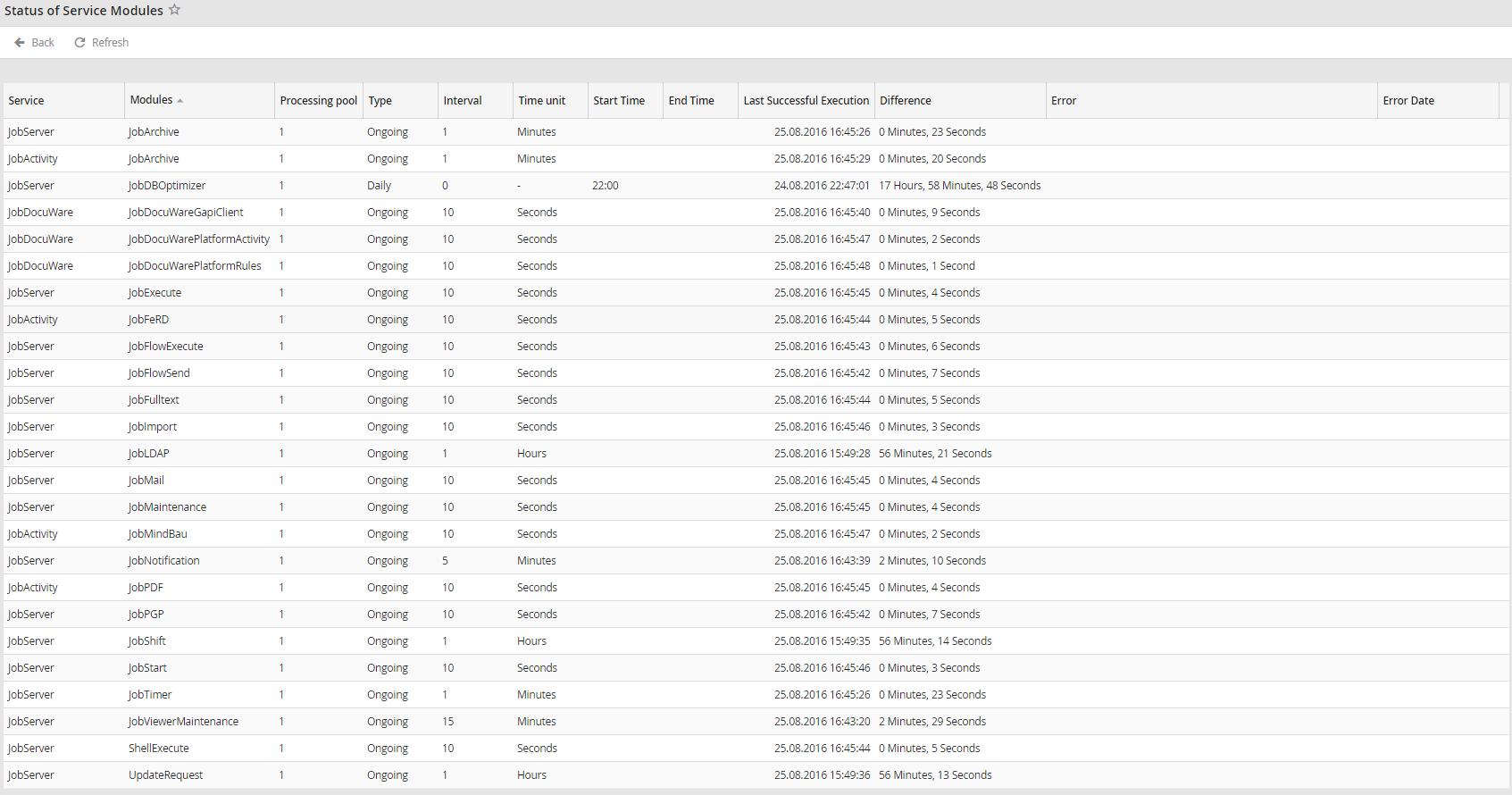Click 2 Minutes, 10 Seconds difference
The image size is (1512, 795).
point(932,561)
